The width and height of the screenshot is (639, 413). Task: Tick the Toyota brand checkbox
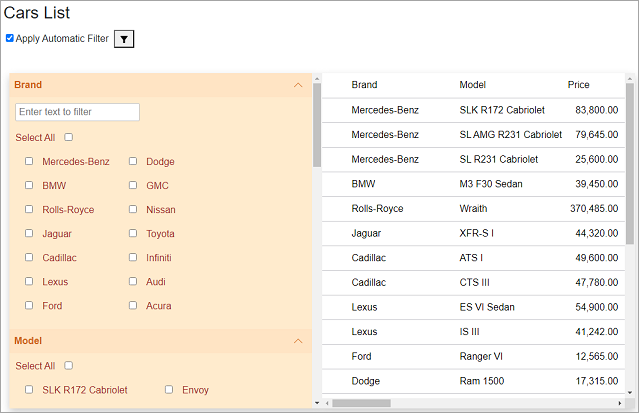coord(133,233)
